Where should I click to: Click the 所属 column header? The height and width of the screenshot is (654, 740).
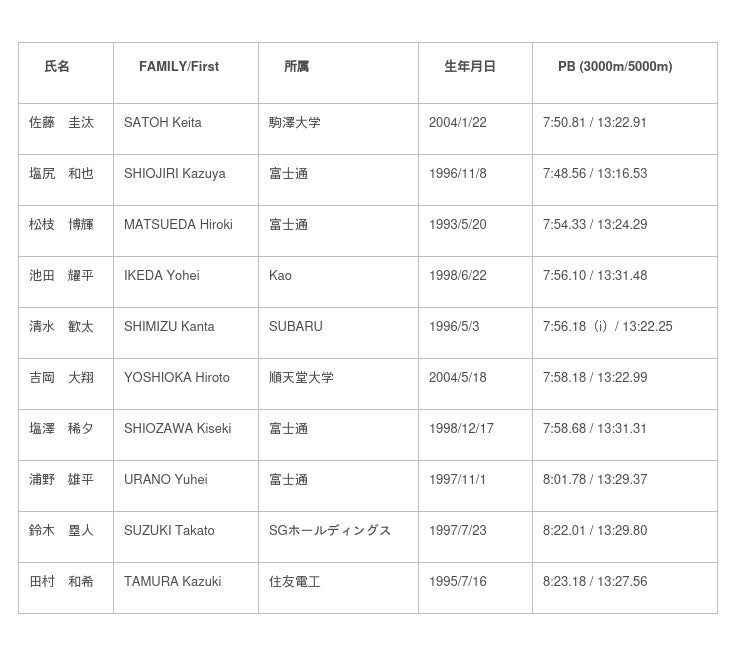click(x=296, y=67)
